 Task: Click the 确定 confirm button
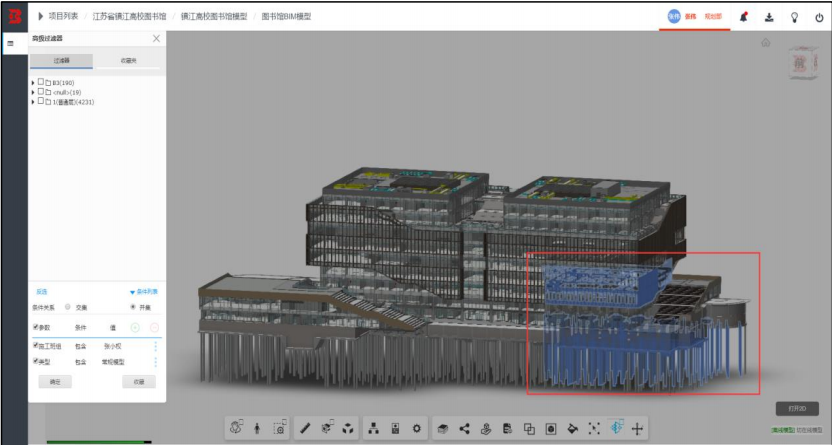pyautogui.click(x=55, y=382)
